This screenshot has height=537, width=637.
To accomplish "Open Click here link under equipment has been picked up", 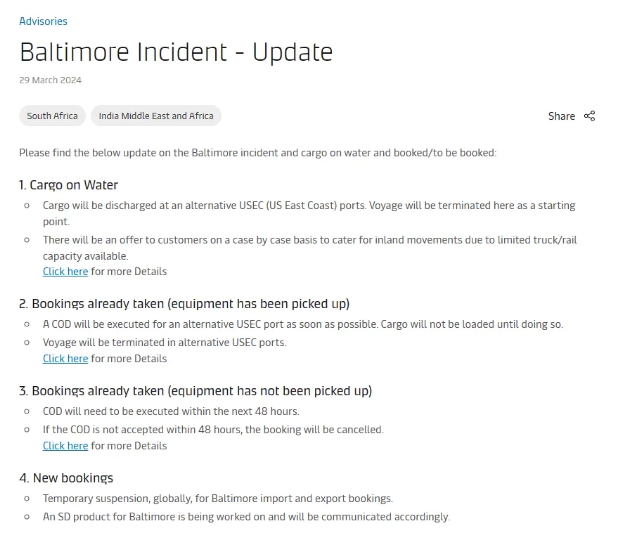I will click(65, 359).
